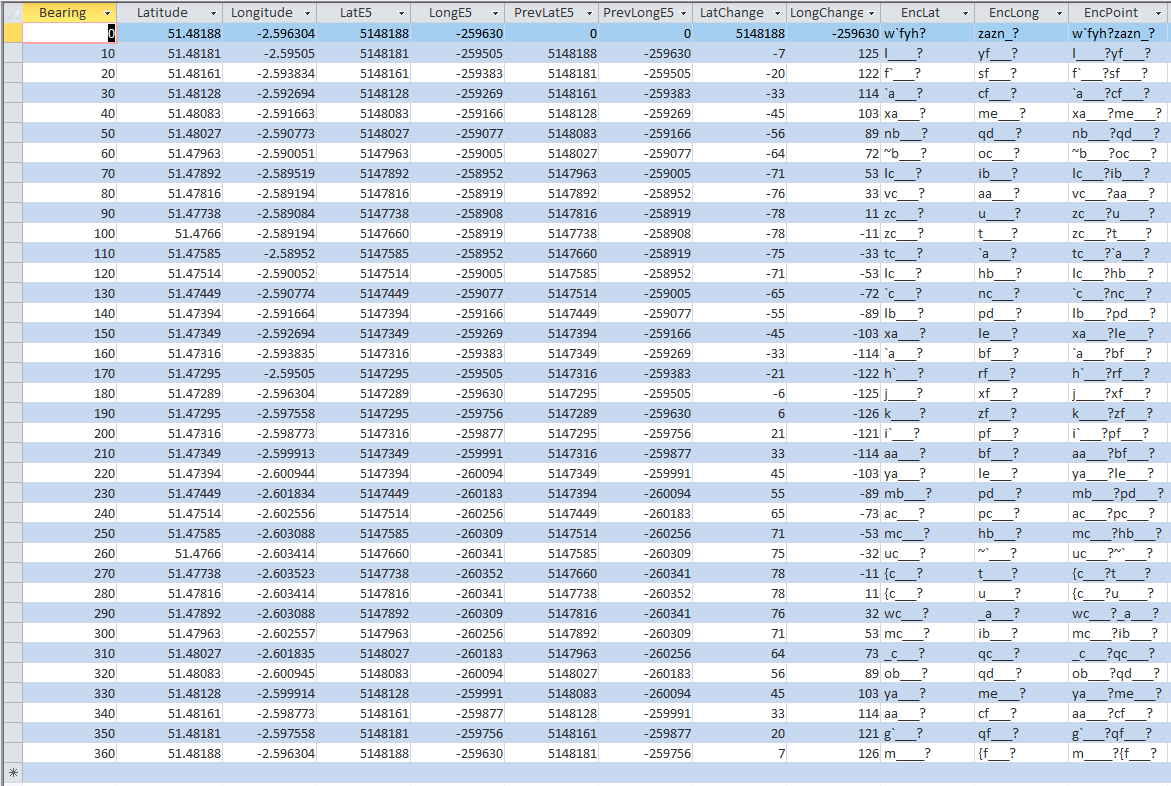Select the row selector for Bearing 100 row

coord(13,233)
